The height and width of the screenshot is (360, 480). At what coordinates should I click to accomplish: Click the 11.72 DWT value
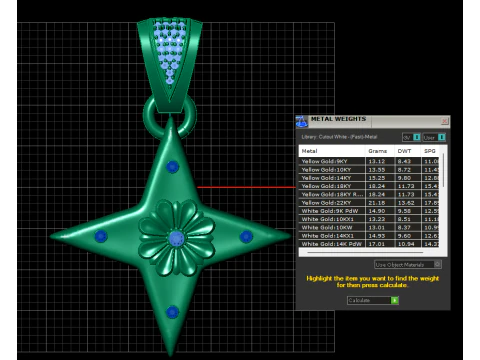406,186
